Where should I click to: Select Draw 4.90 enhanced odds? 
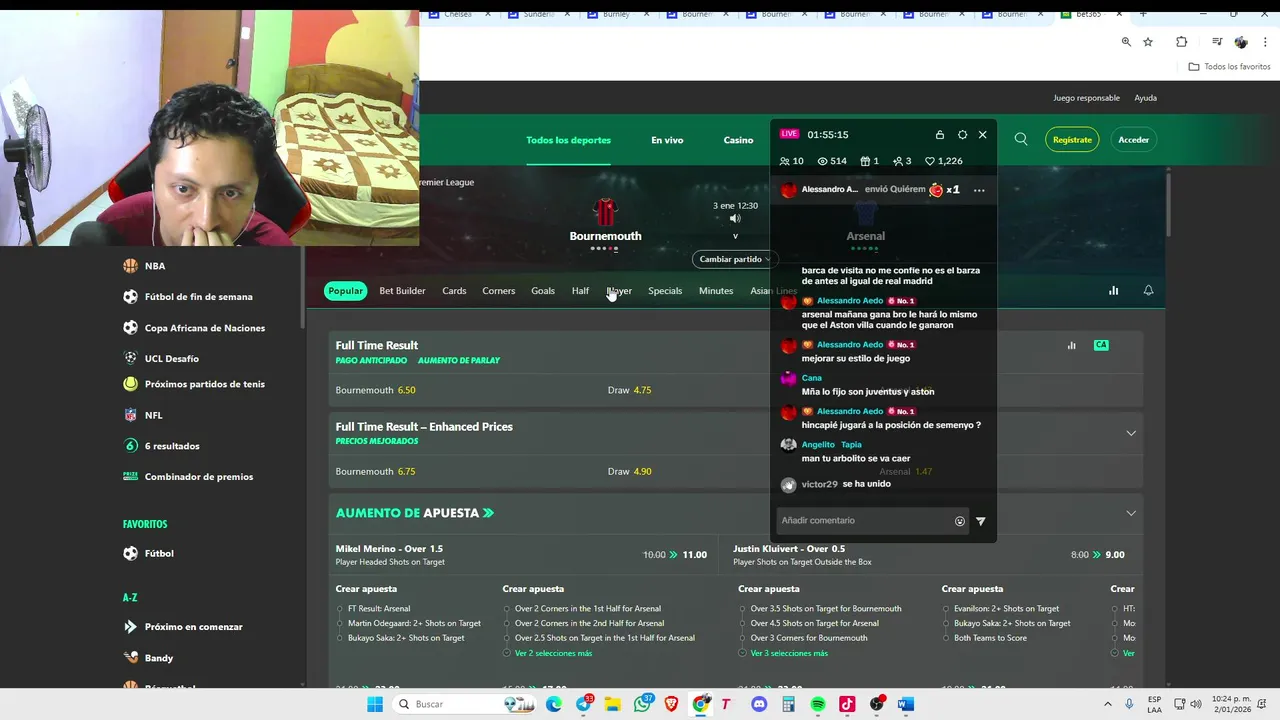629,471
